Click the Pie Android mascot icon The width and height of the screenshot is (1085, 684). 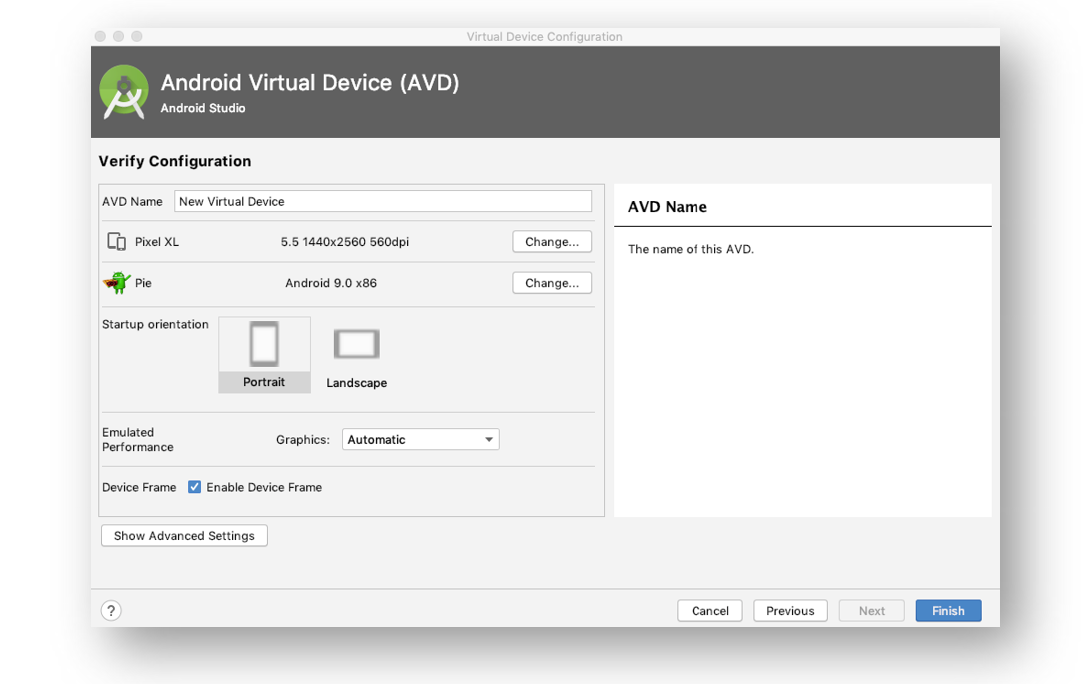[117, 282]
